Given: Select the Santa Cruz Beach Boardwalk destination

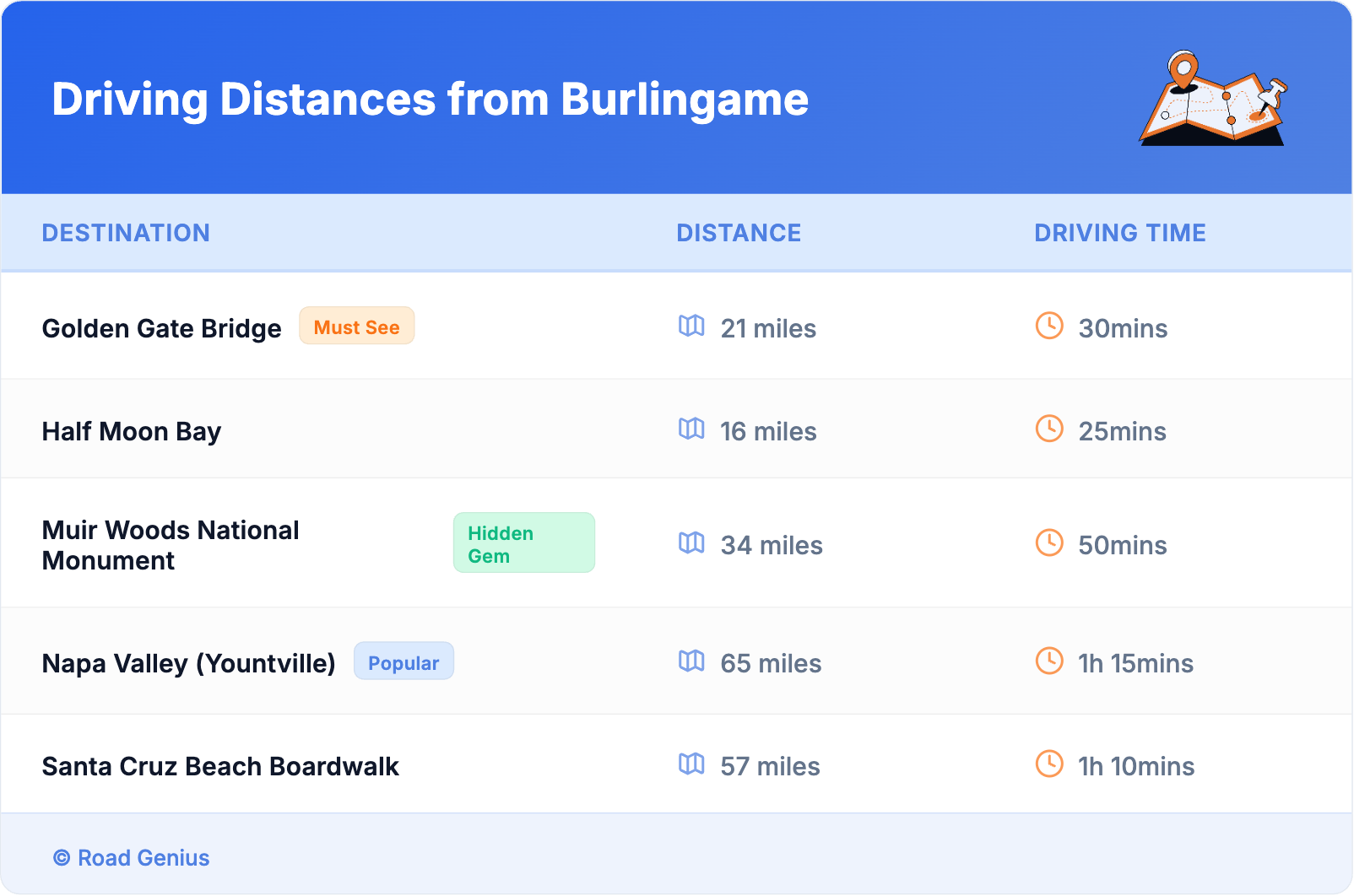Looking at the screenshot, I should click(220, 766).
